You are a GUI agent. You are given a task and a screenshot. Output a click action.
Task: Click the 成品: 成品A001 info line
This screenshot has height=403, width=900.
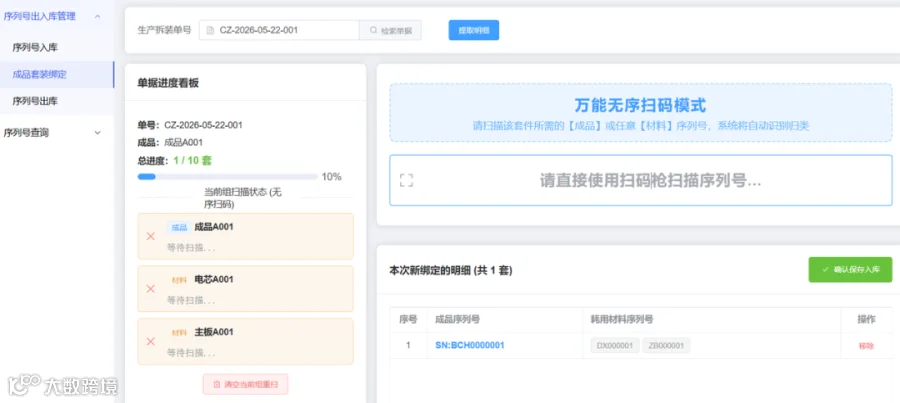(170, 142)
